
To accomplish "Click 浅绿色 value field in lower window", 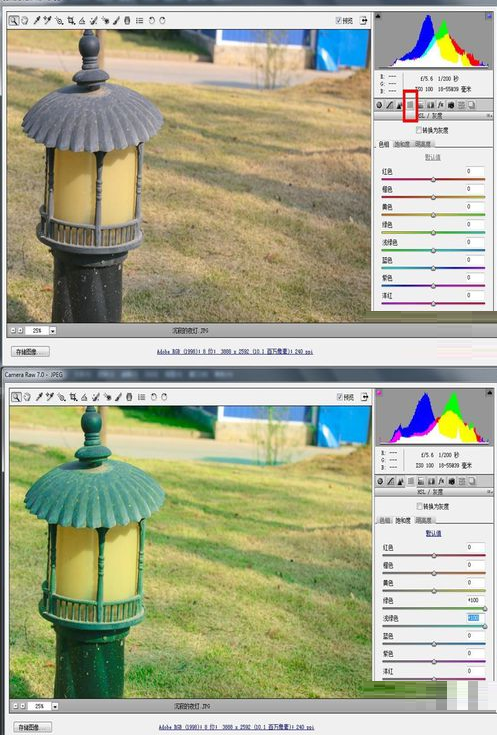I will [475, 618].
